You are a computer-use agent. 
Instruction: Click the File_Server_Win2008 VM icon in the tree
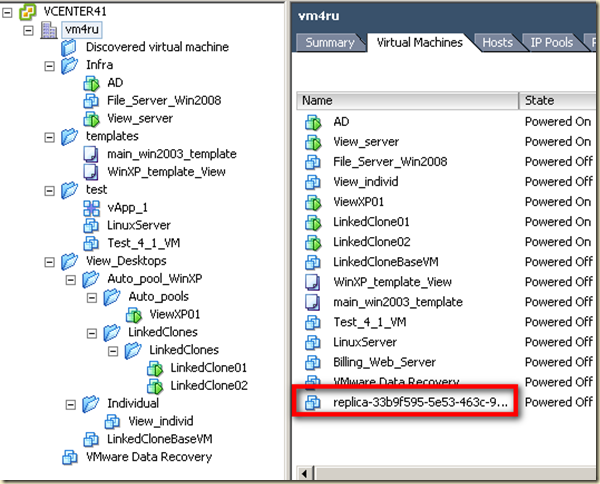[91, 101]
